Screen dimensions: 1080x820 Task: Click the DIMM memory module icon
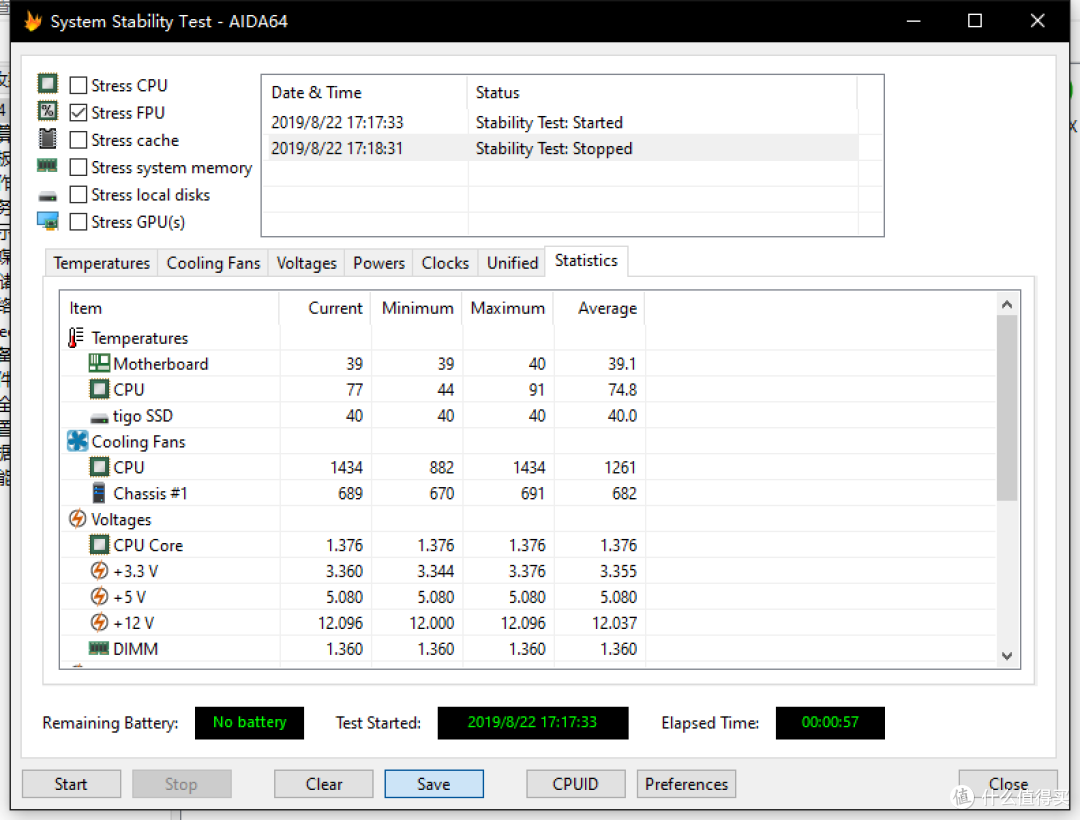coord(99,648)
